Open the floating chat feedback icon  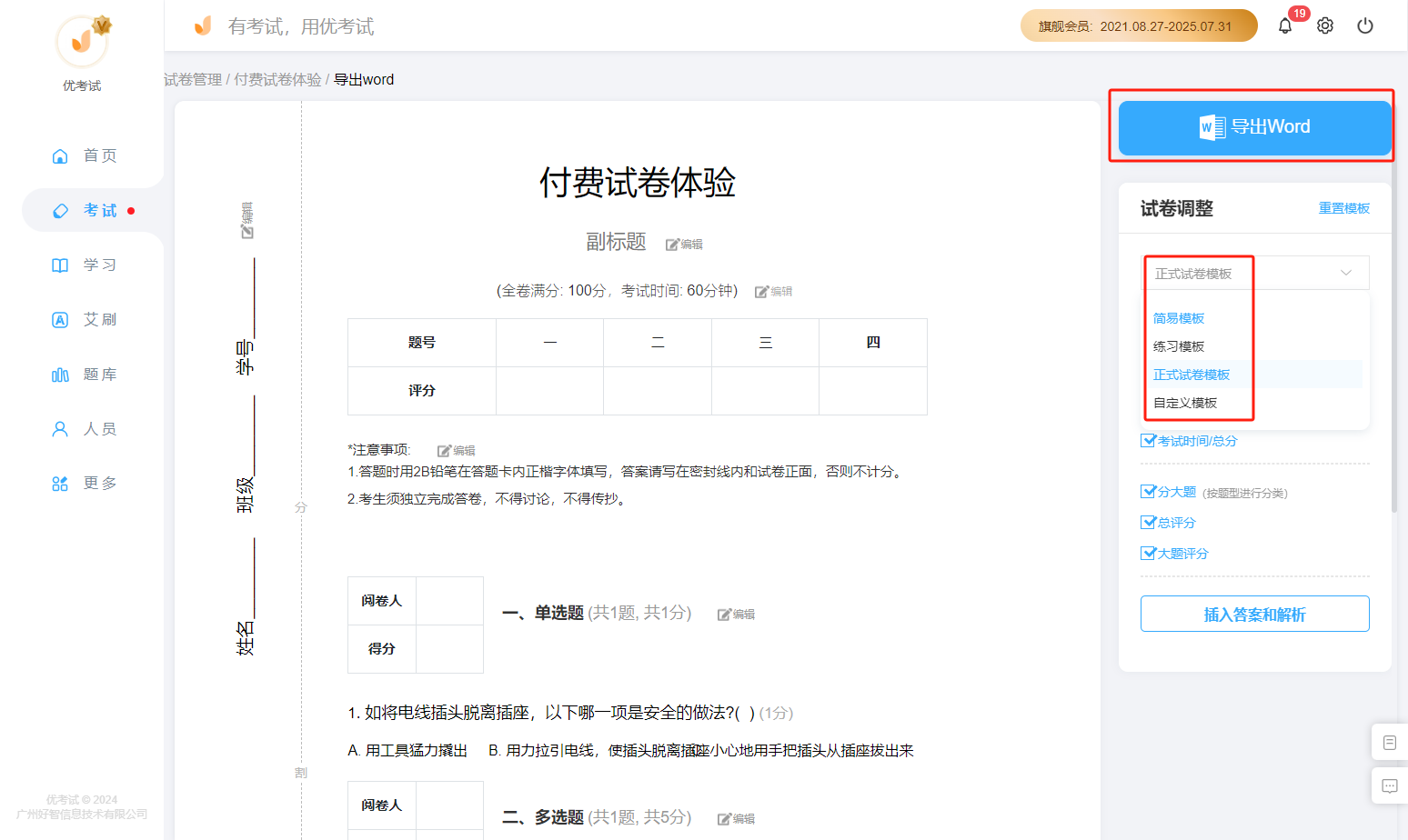tap(1390, 785)
